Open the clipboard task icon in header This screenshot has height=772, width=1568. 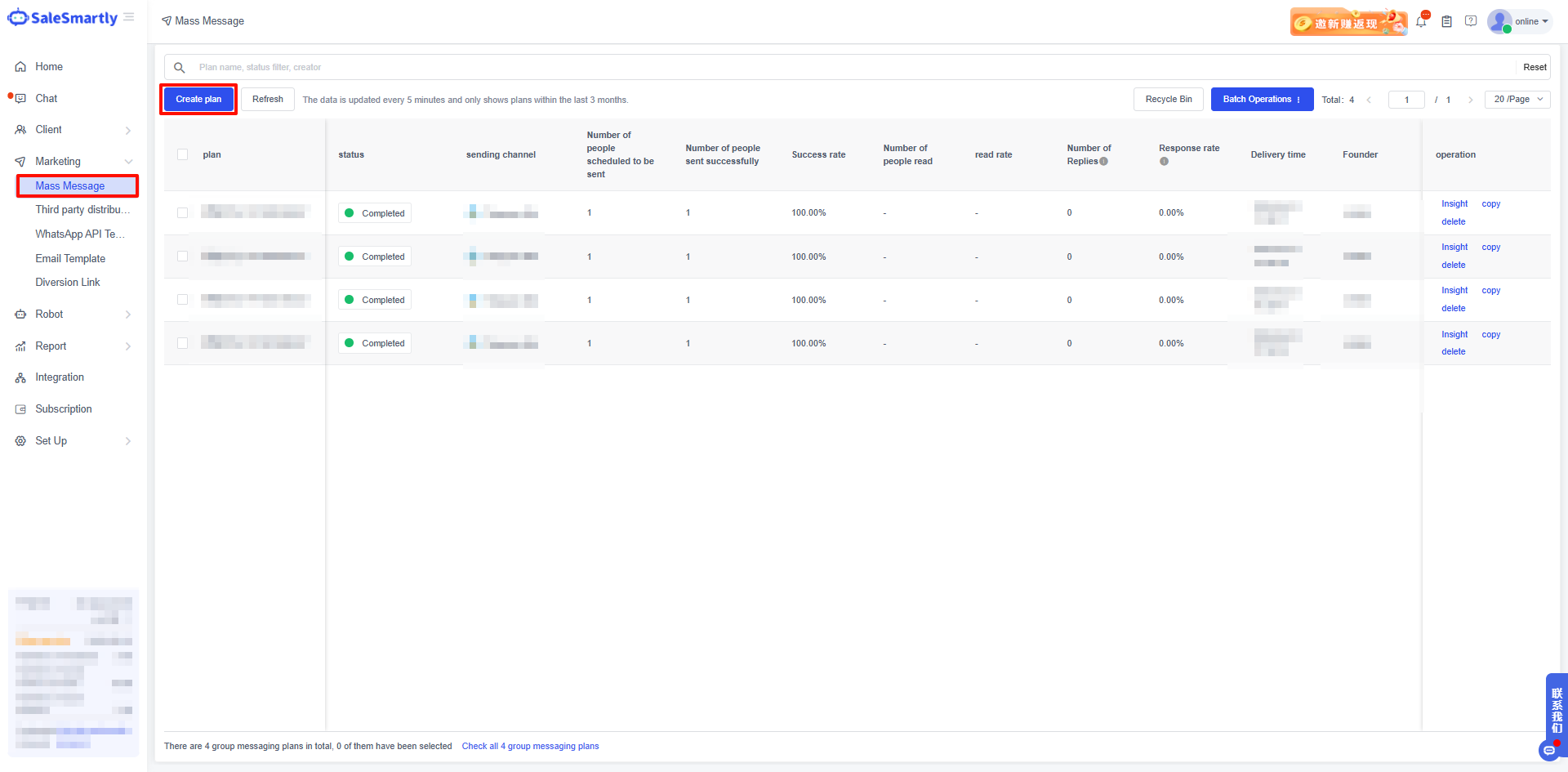(x=1446, y=22)
